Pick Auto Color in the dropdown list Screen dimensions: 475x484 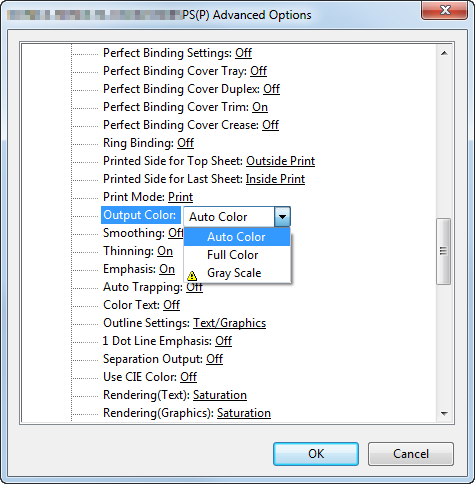(x=236, y=237)
